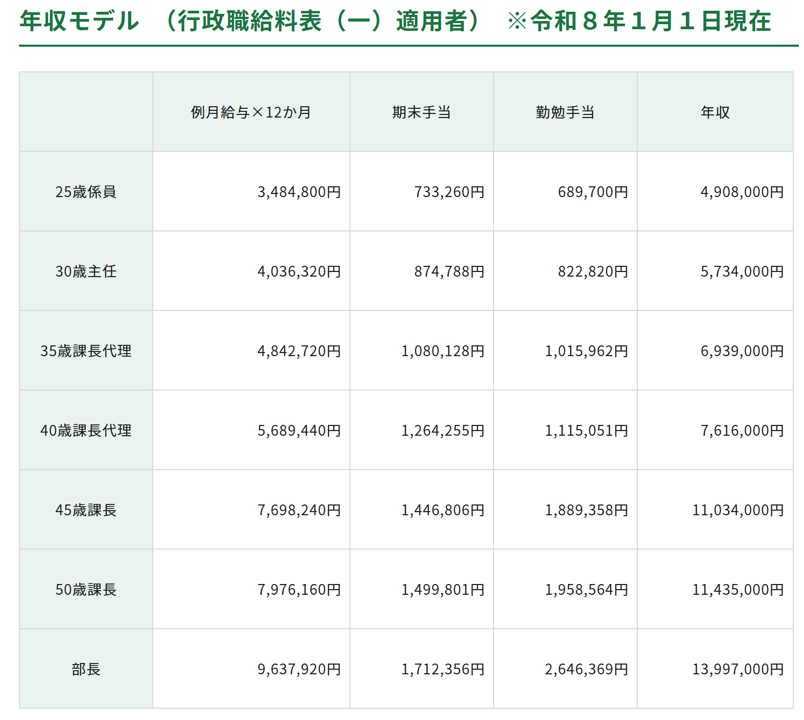Select the 9,637,920円 monthly salary cell
Viewport: 804px width, 720px height.
pyautogui.click(x=298, y=670)
